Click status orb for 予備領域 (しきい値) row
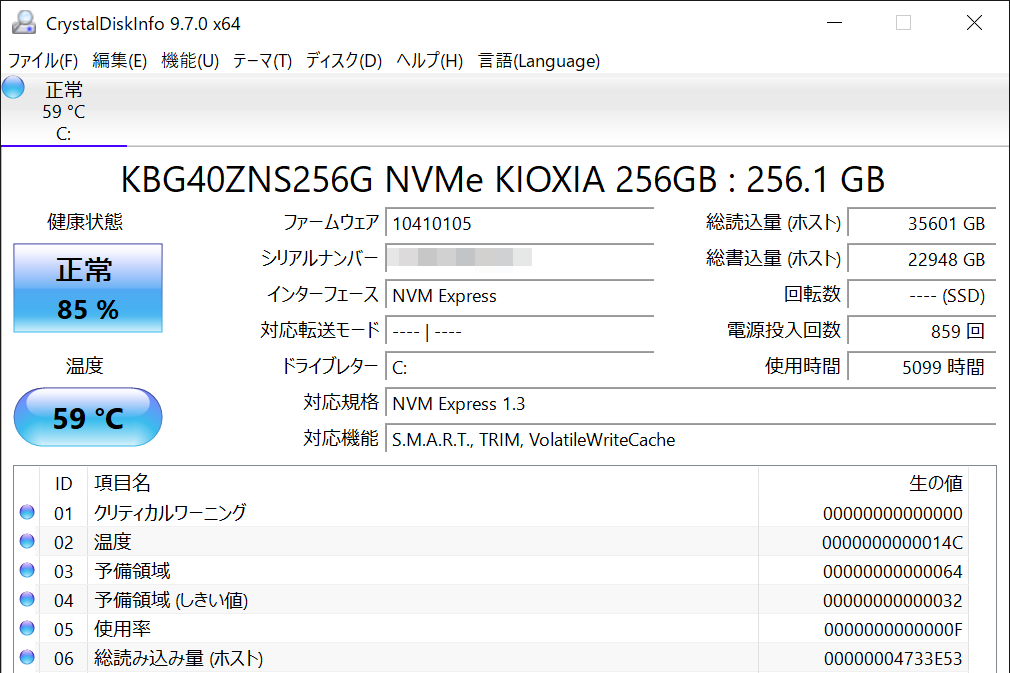Screen dimensions: 1010x673 tap(27, 599)
